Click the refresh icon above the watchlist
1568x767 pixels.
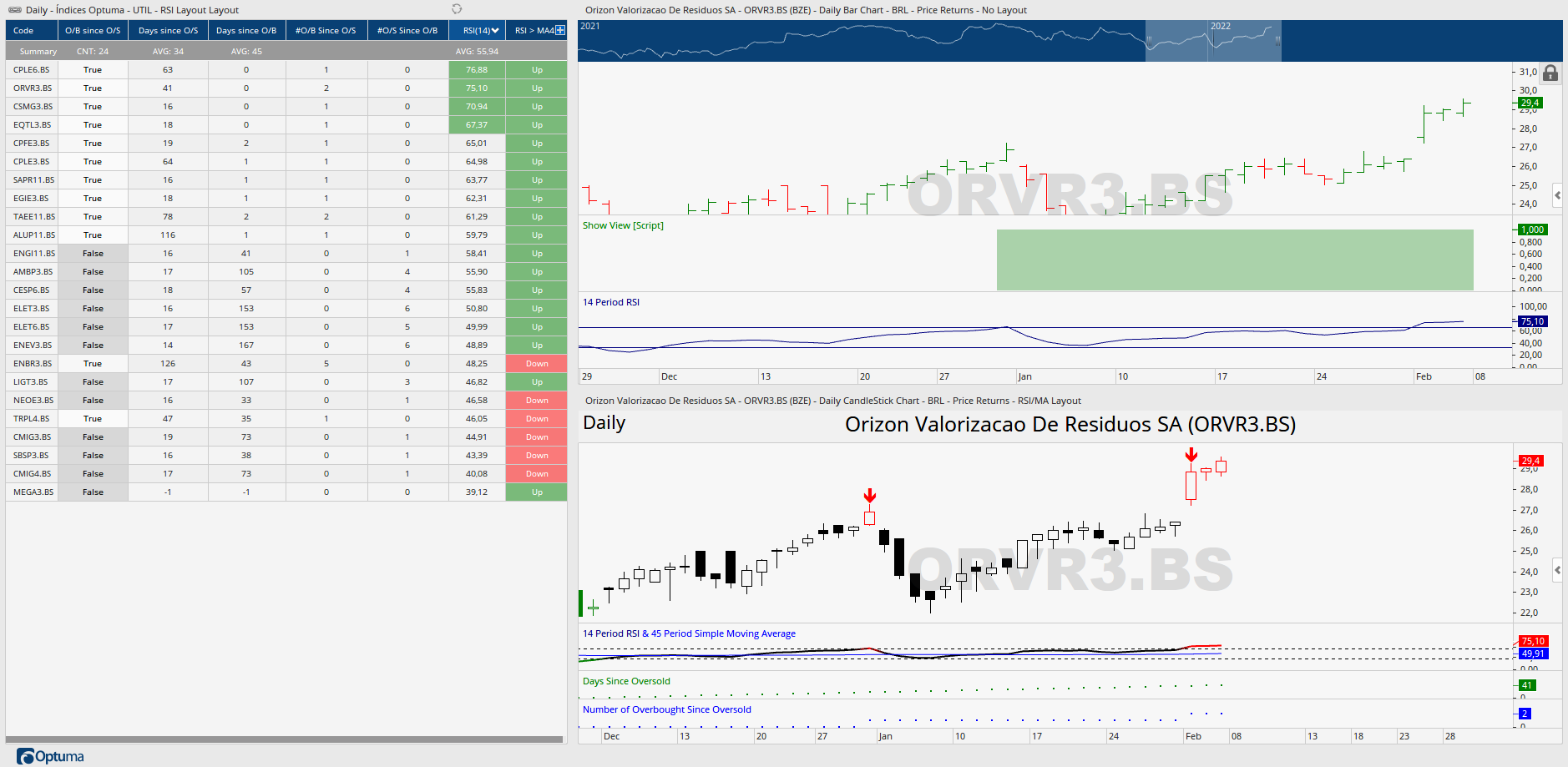(457, 9)
